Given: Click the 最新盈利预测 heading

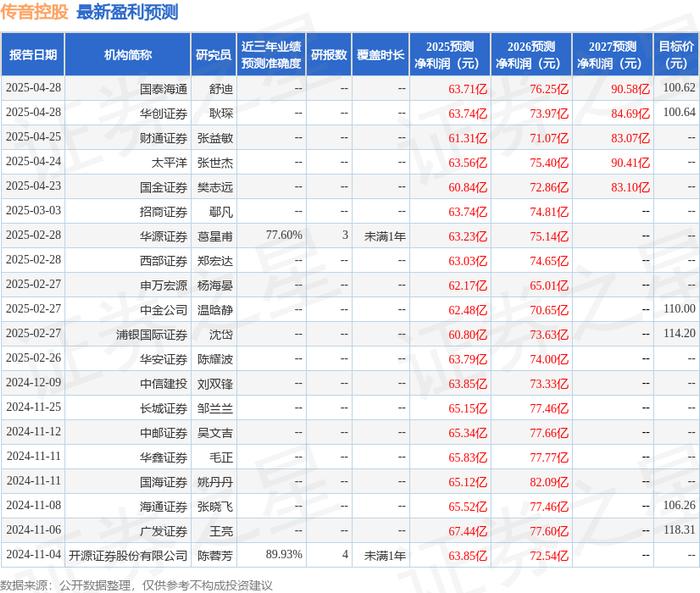Looking at the screenshot, I should coord(127,12).
